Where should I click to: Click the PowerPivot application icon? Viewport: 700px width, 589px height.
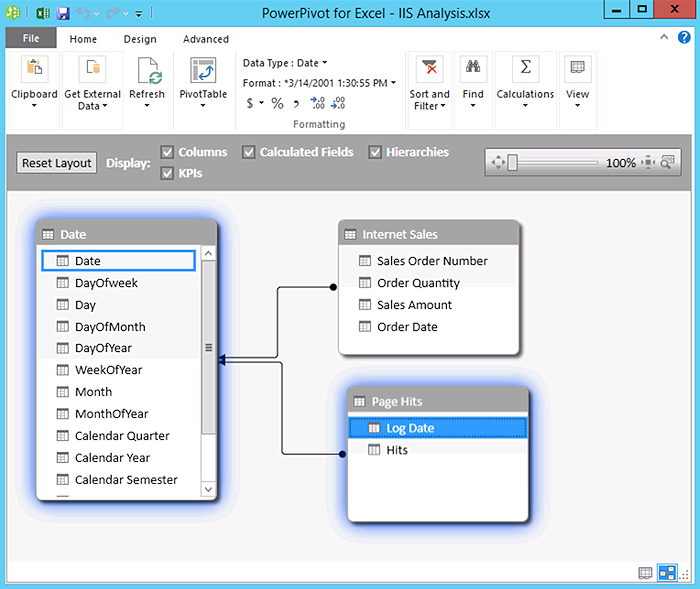pos(12,13)
